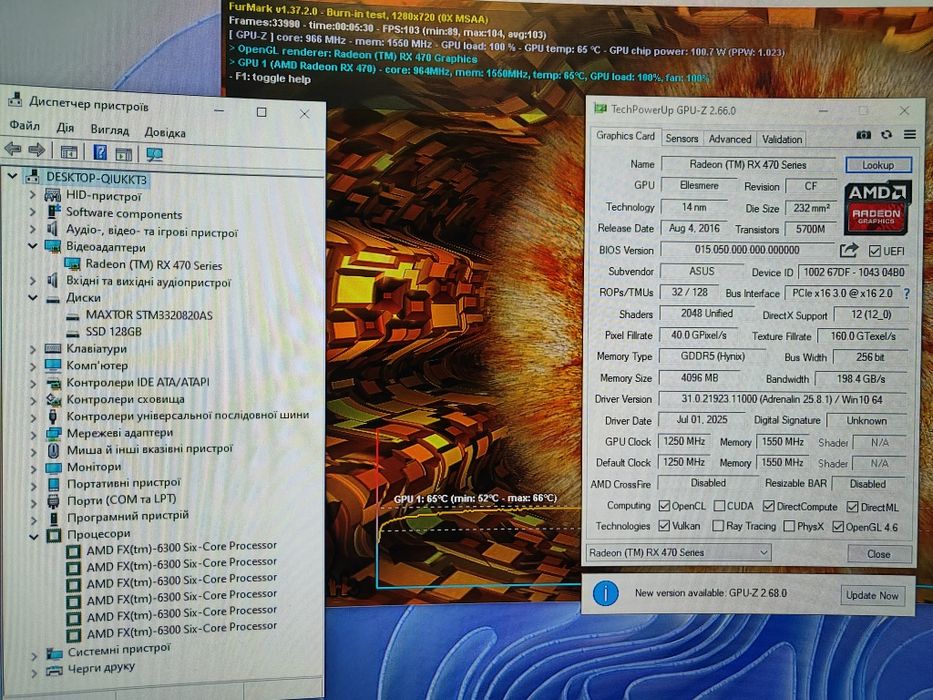Collapse the DESKTOP-QIUKKT3 root node
The image size is (933, 700).
12,176
